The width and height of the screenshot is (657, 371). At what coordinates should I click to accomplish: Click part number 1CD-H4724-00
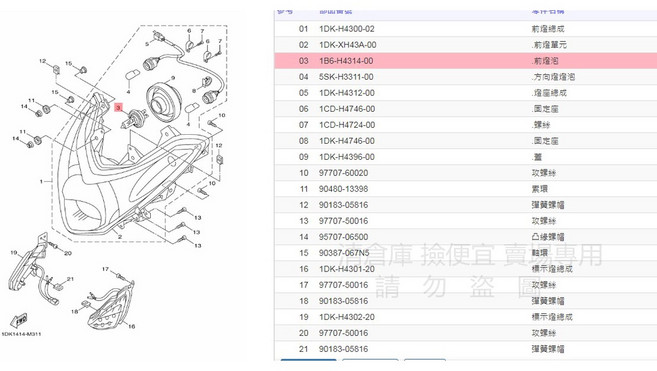pyautogui.click(x=347, y=125)
